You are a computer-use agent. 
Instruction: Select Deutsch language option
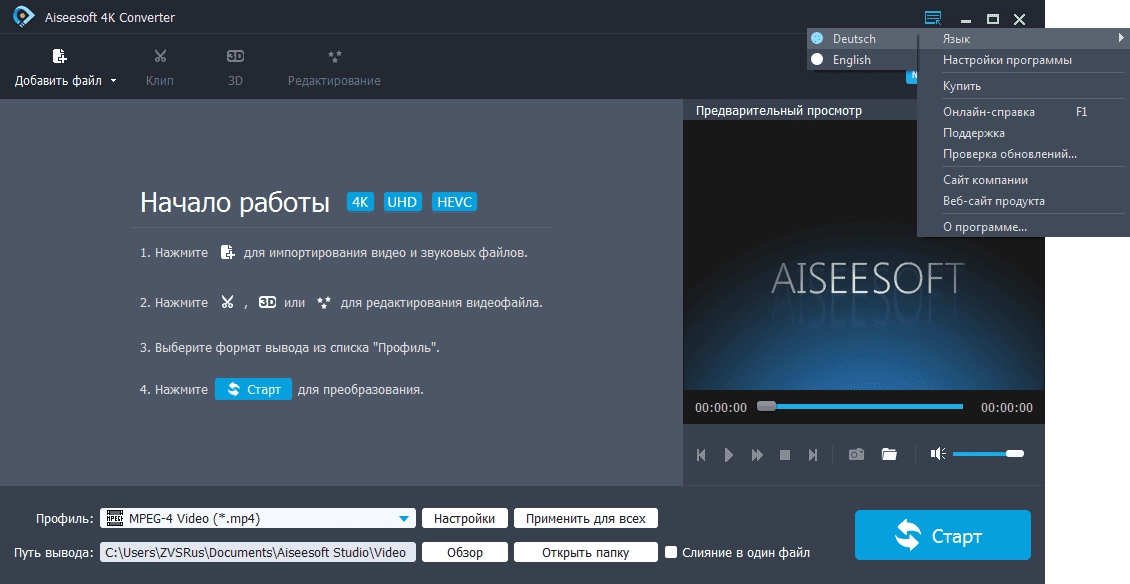(x=862, y=38)
